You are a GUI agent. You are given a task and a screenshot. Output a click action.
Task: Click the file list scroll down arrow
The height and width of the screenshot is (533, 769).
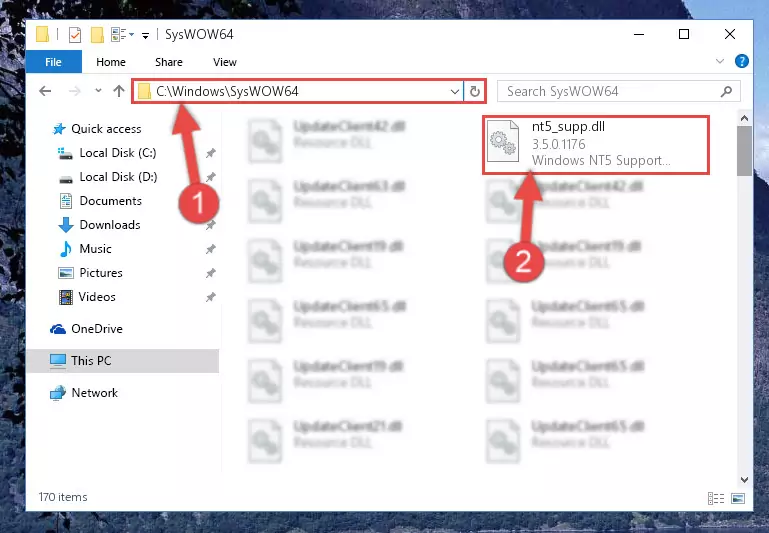pos(744,480)
